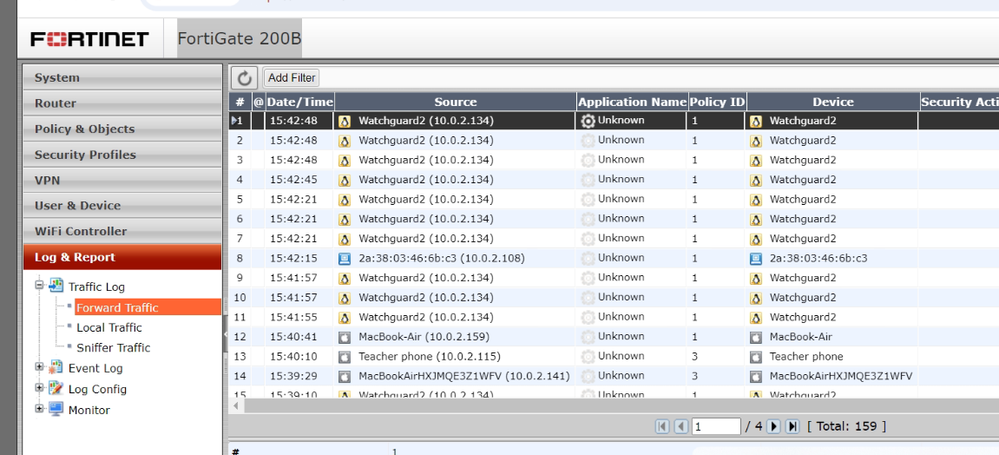Select source MacBookAirHXJMQE3Z1WFV (10.0.2.141)
Screen dimensions: 999x455
[464, 376]
